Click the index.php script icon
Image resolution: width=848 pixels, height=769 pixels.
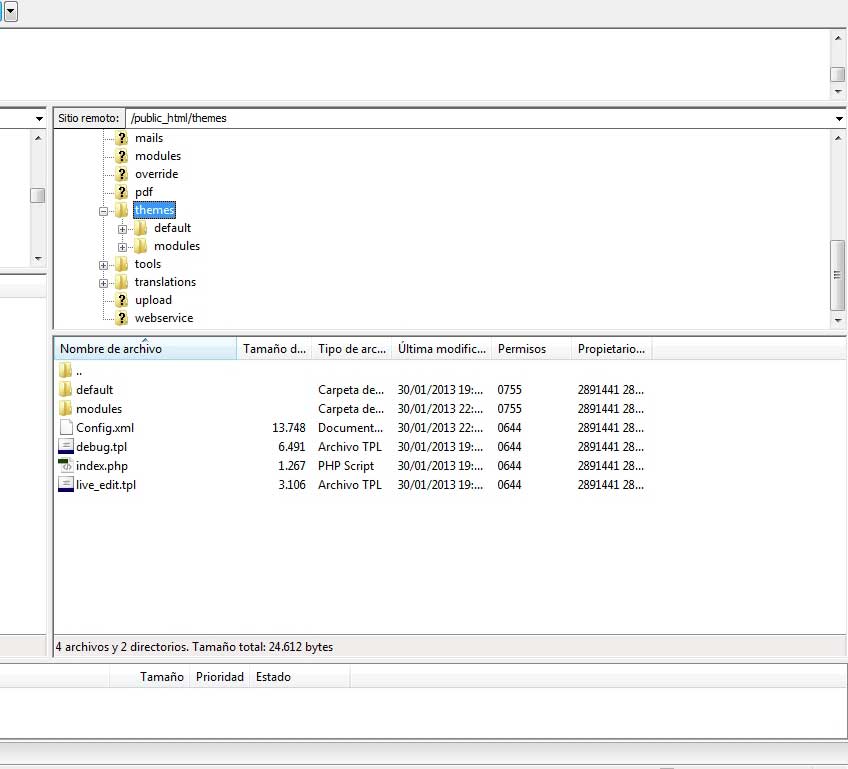[x=66, y=465]
